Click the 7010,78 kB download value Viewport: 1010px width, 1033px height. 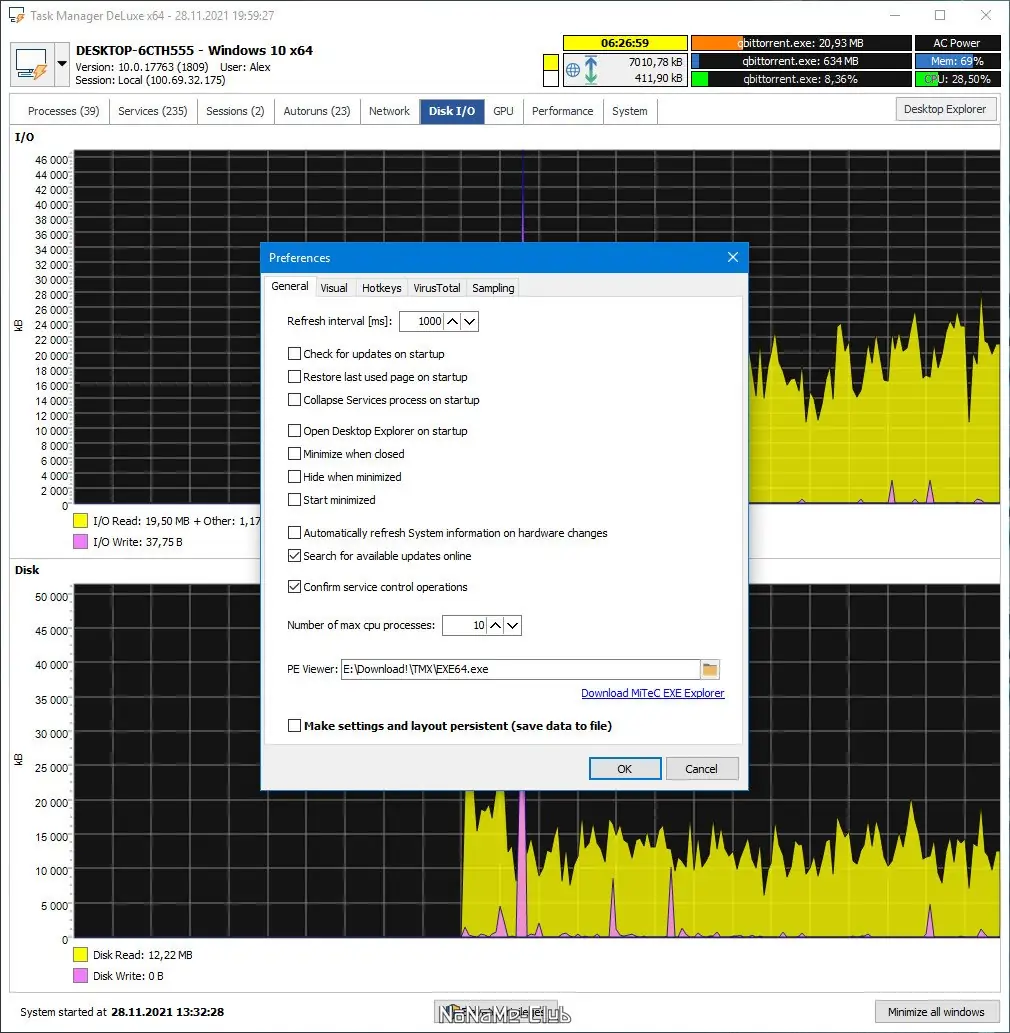[x=656, y=62]
